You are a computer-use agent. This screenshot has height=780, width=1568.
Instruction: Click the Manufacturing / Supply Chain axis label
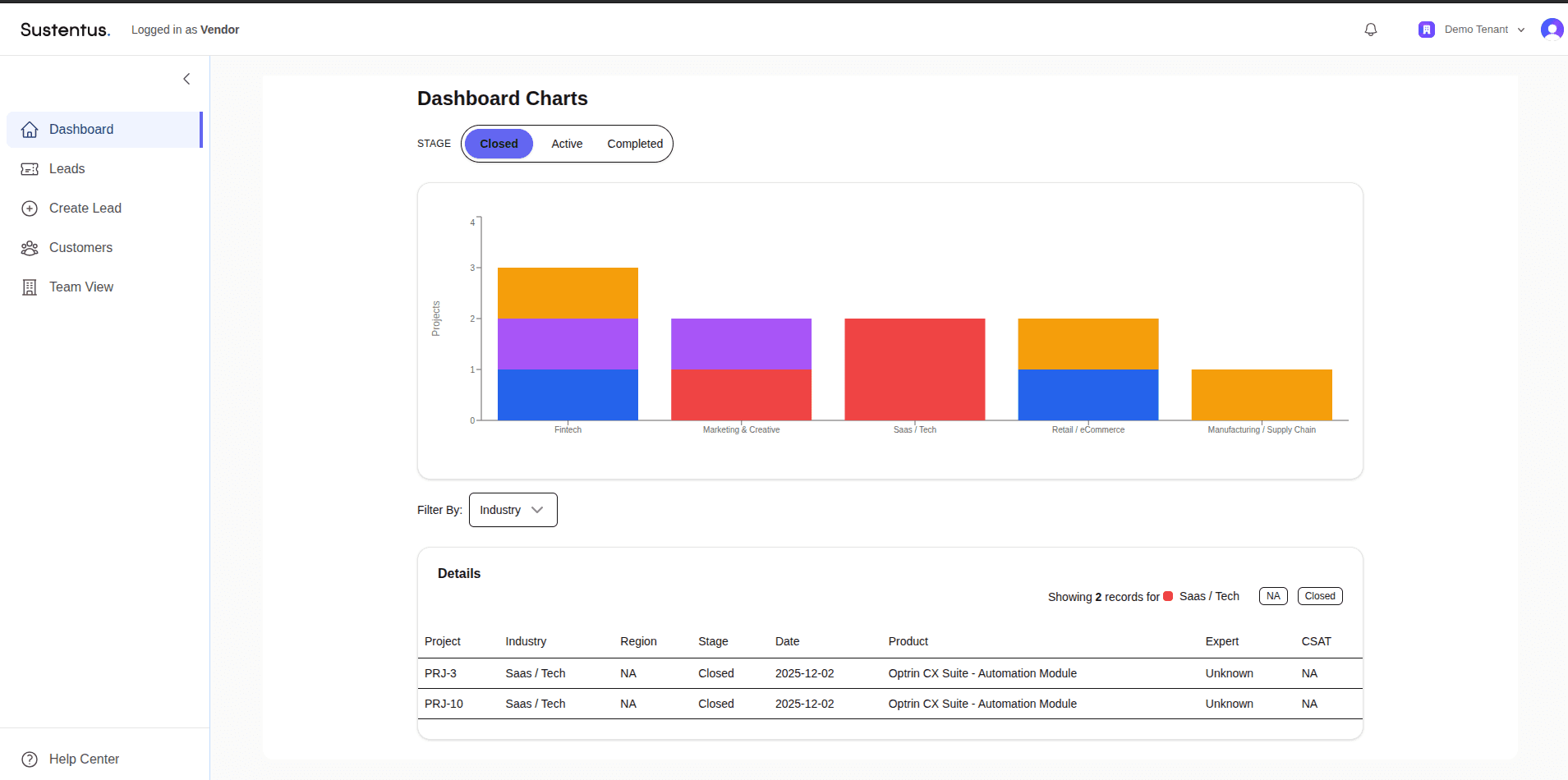(x=1262, y=429)
